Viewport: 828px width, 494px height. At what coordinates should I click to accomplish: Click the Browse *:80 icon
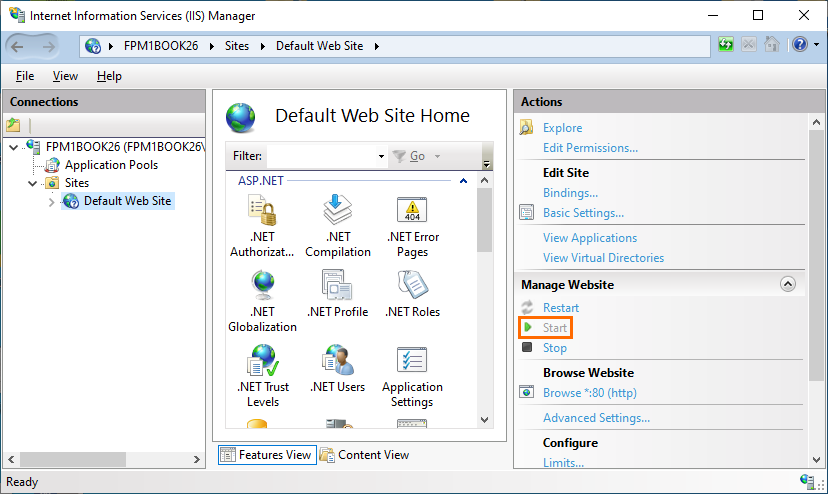pos(526,392)
